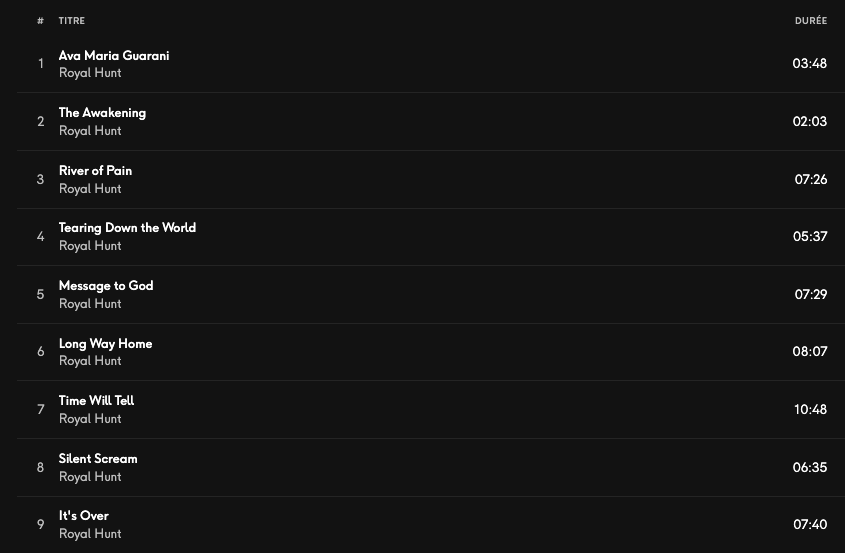
Task: Sort tracks by the DURÉE column header
Action: pyautogui.click(x=810, y=21)
